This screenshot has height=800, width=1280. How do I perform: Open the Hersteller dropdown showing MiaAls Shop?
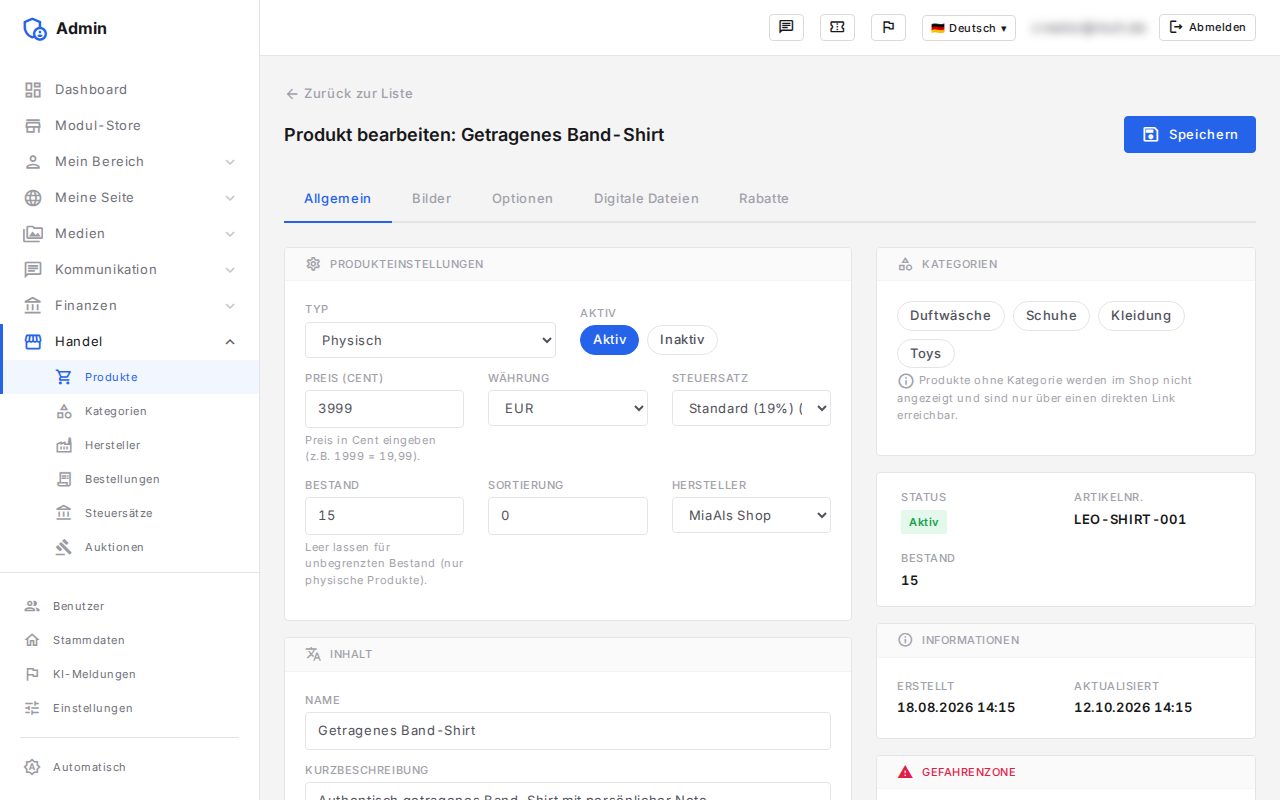(751, 515)
